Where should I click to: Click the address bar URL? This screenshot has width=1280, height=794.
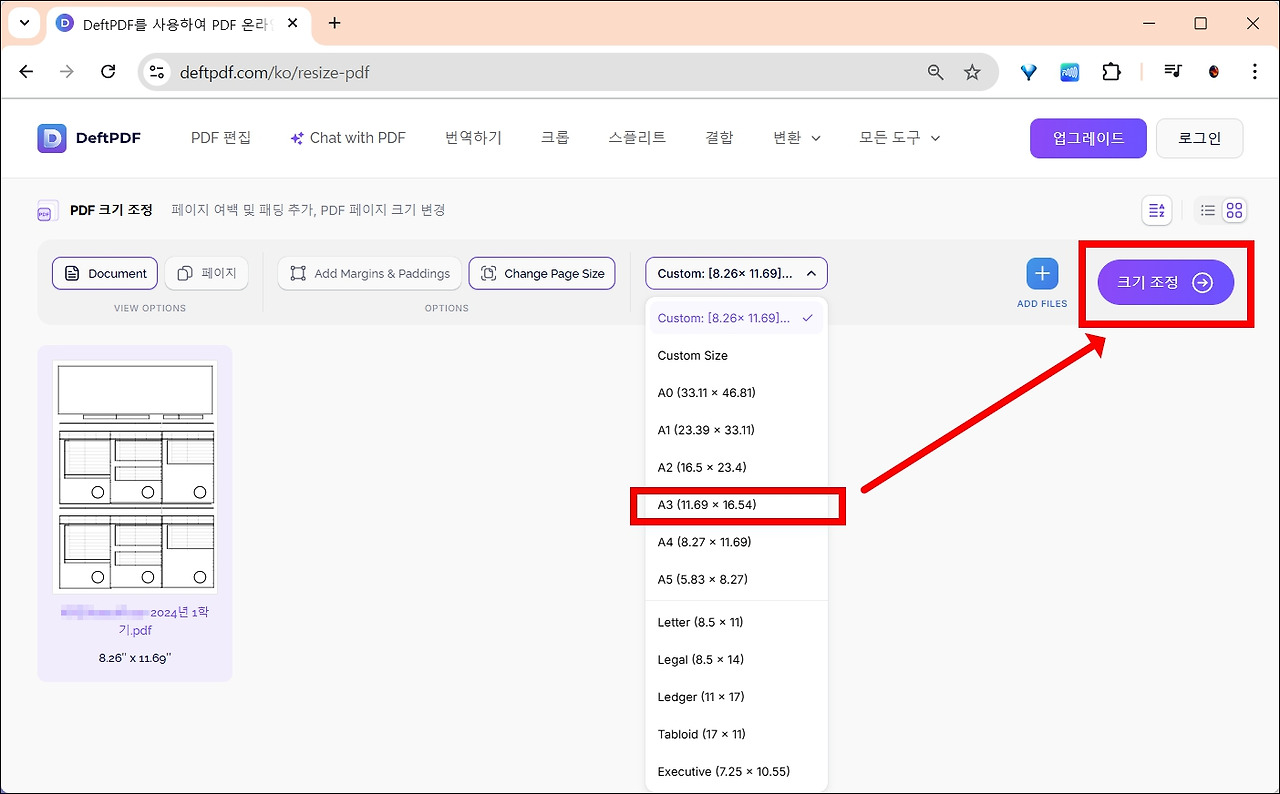click(x=275, y=72)
